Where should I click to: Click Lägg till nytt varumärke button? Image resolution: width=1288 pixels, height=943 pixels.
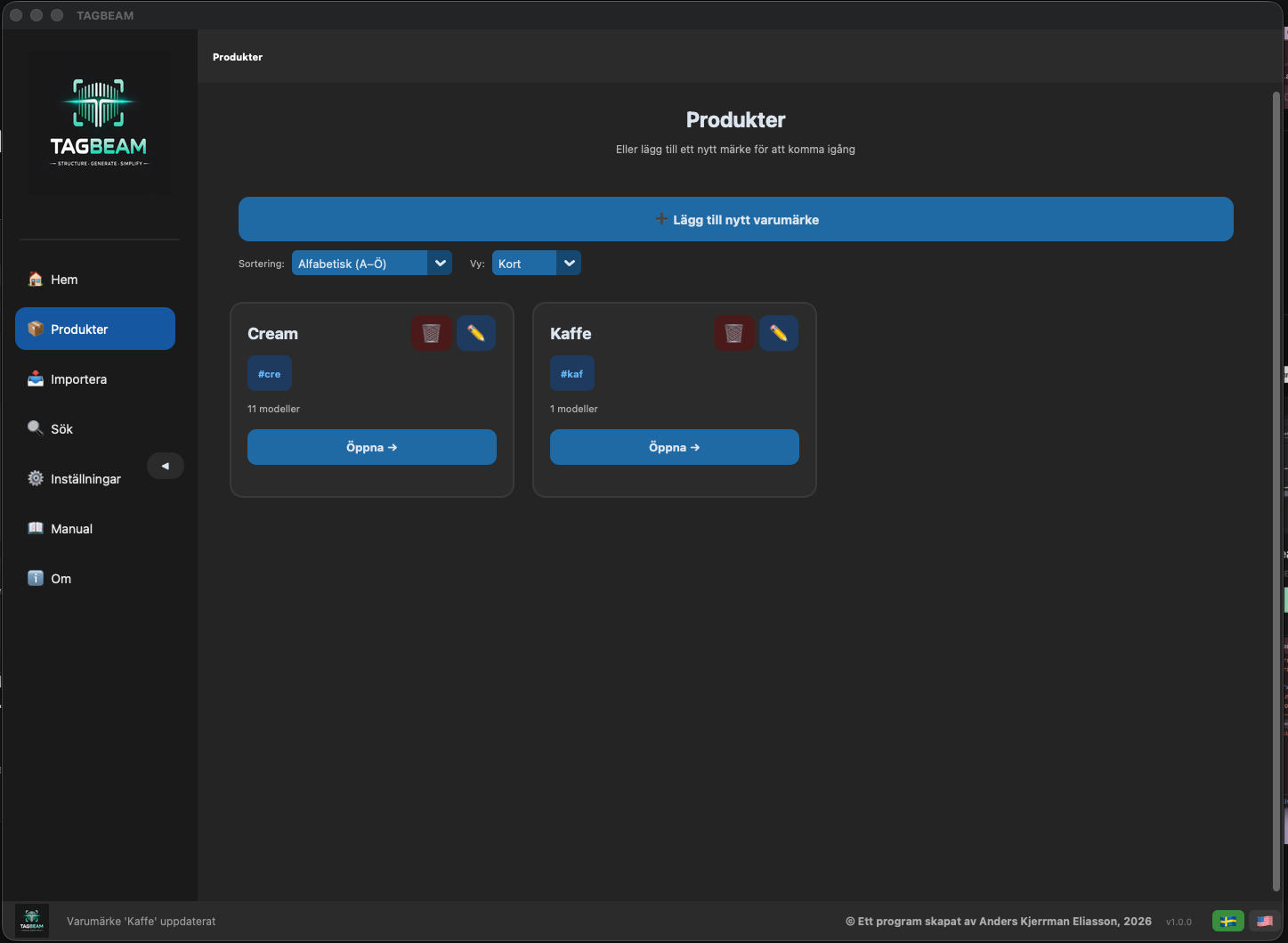point(736,219)
